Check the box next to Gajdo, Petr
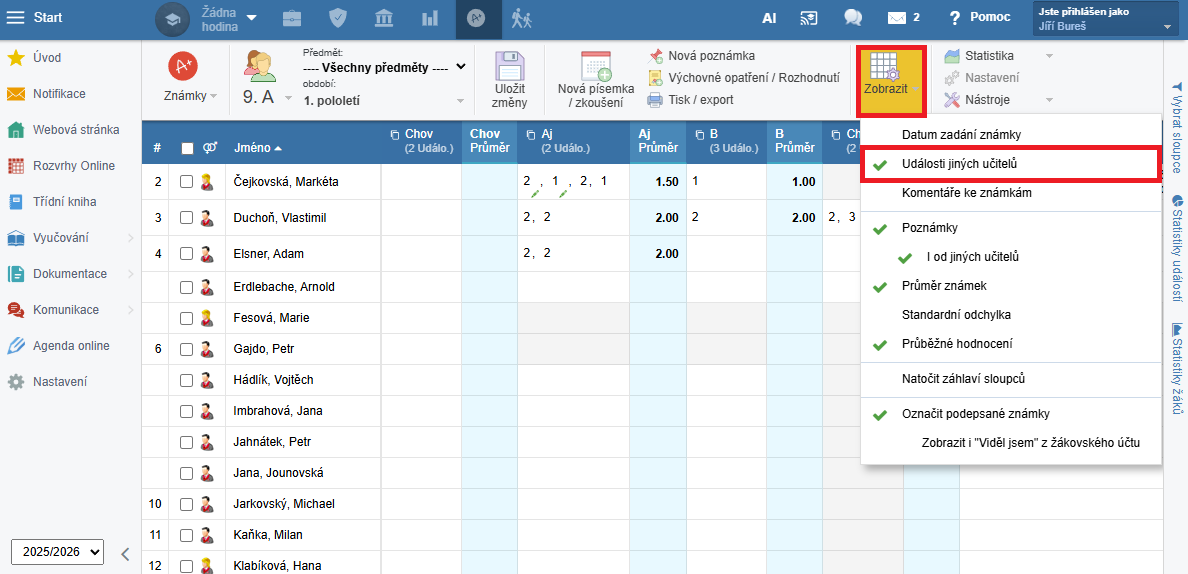Viewport: 1188px width, 574px height. coord(187,349)
